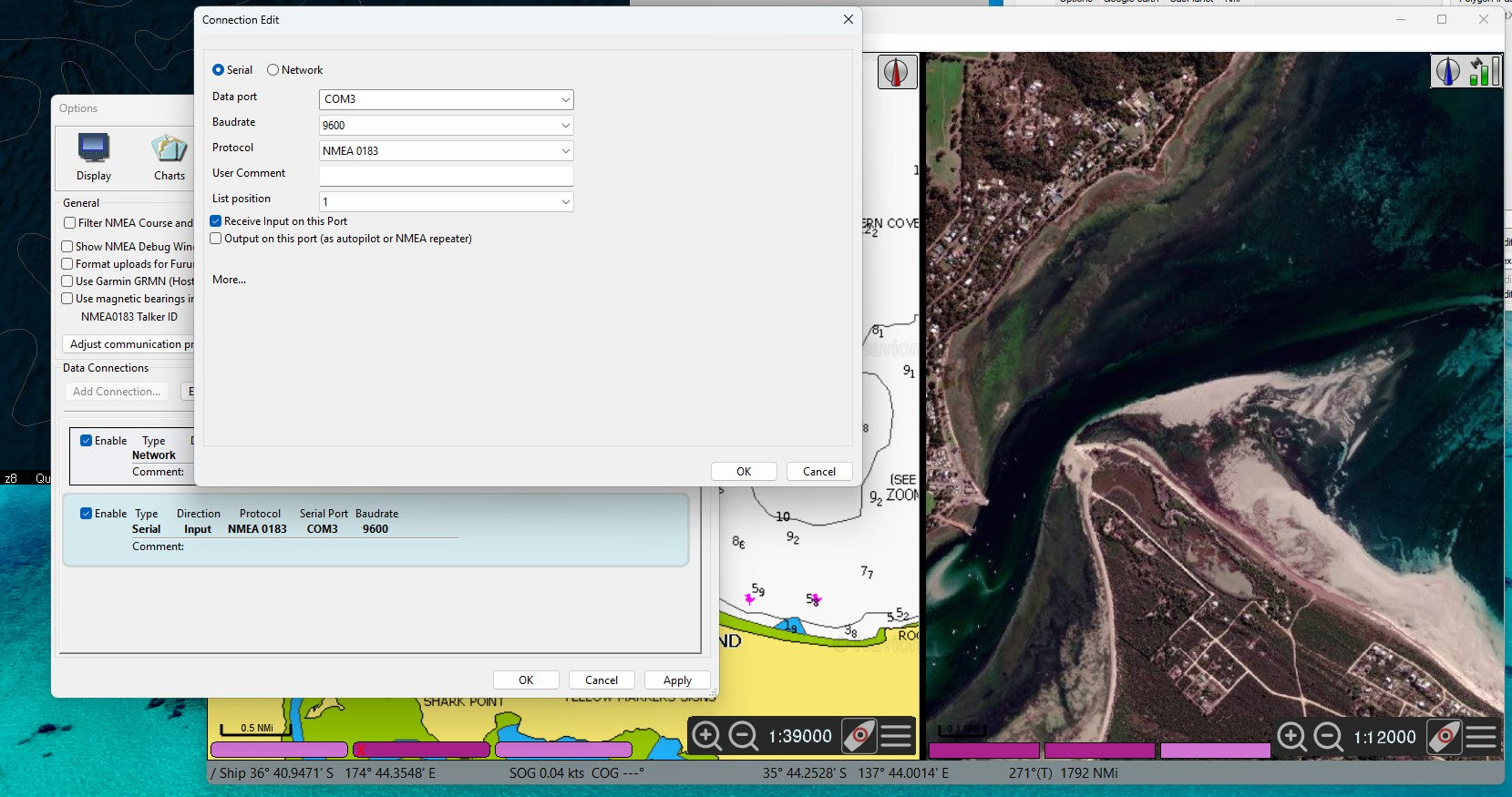Zoom in on the 1:39000 chart pane
This screenshot has width=1512, height=797.
(707, 735)
